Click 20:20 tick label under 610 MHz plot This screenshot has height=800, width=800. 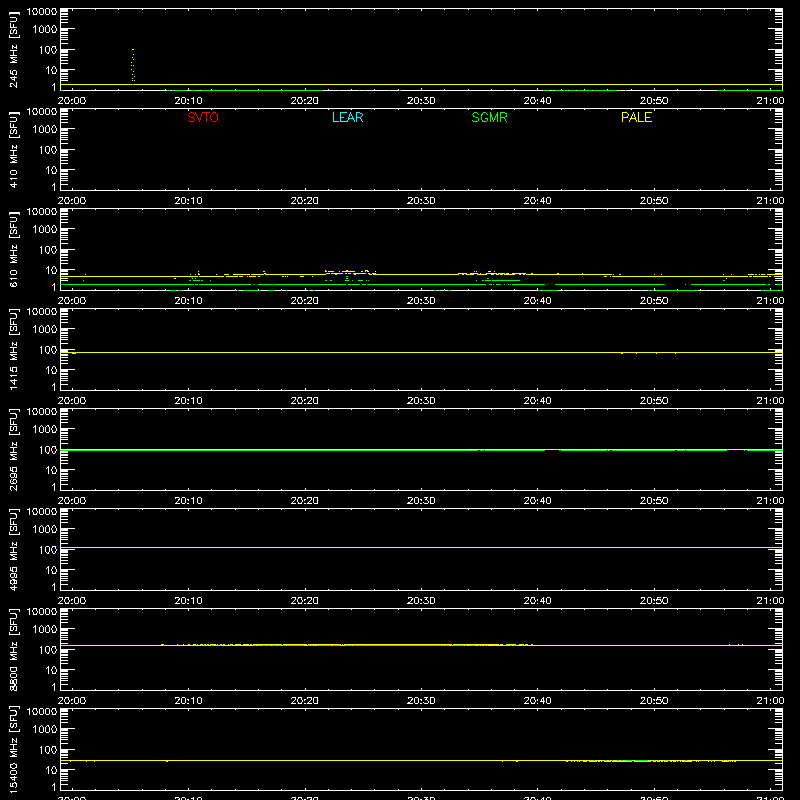click(305, 301)
